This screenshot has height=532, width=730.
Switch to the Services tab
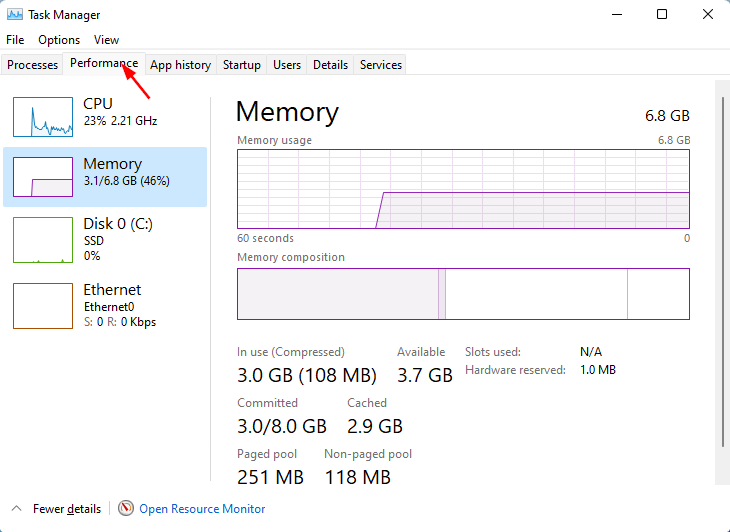381,65
